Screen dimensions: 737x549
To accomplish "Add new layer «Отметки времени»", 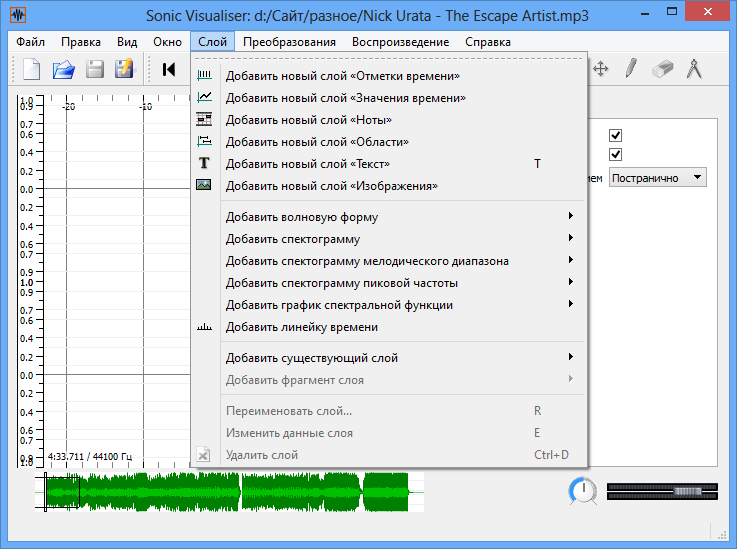I will (x=389, y=76).
